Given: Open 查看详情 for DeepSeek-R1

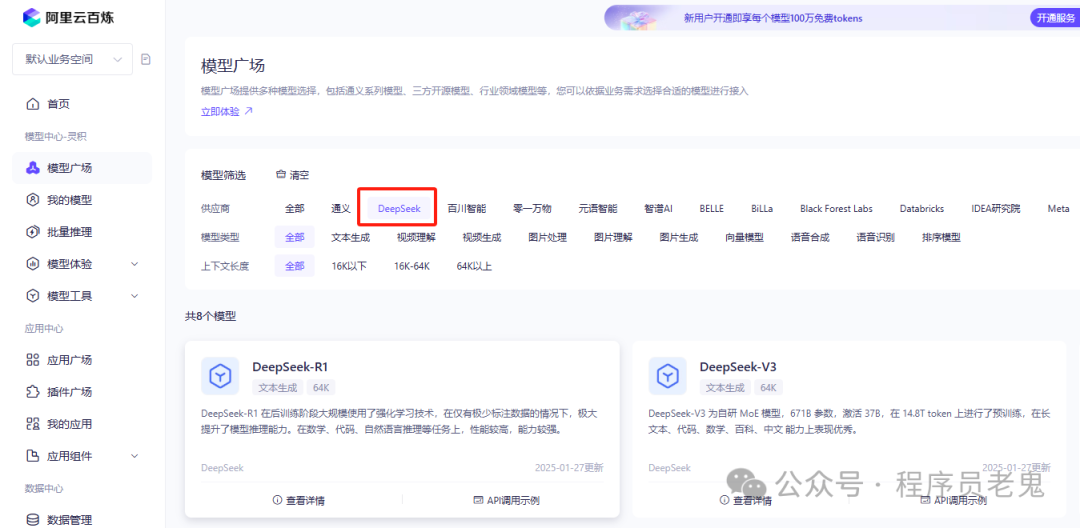Looking at the screenshot, I should 299,500.
